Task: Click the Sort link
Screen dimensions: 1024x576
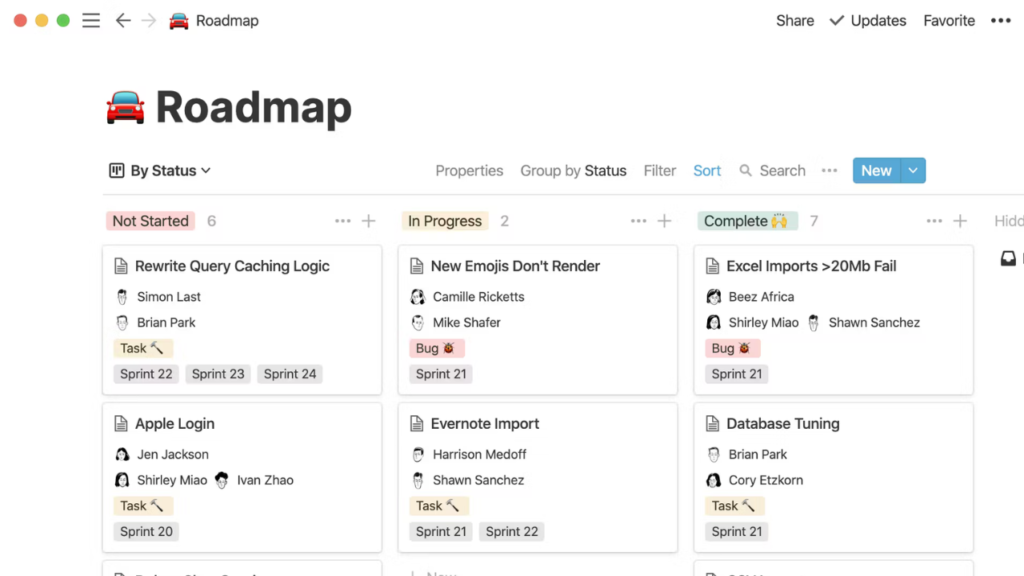Action: tap(706, 170)
